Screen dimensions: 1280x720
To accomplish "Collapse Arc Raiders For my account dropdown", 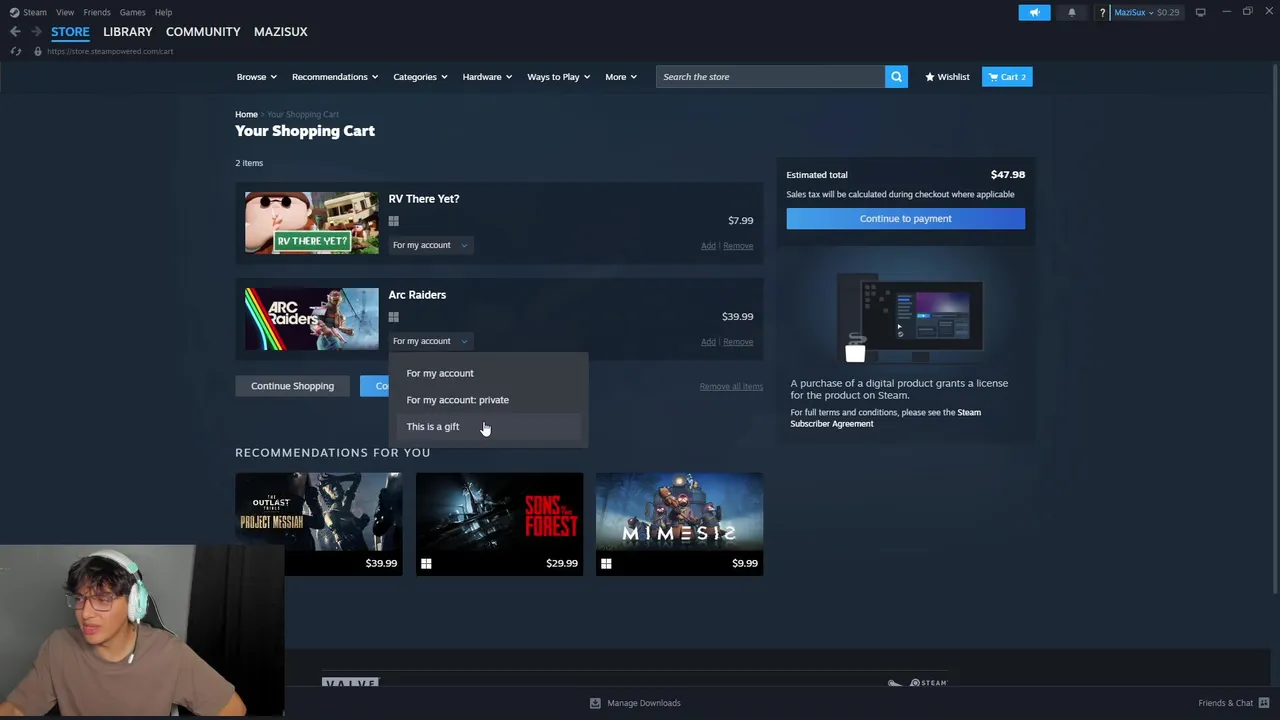I will (430, 341).
